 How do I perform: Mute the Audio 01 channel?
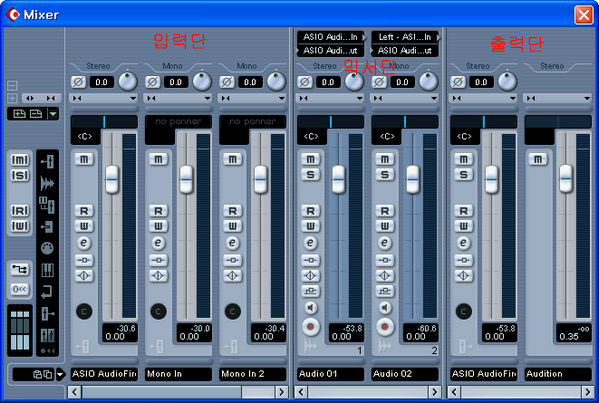(311, 159)
